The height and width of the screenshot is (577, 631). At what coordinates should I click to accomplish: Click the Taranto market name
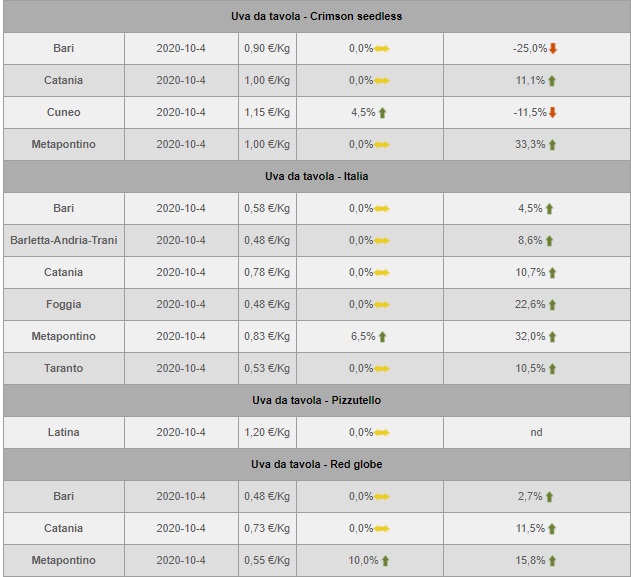point(63,368)
